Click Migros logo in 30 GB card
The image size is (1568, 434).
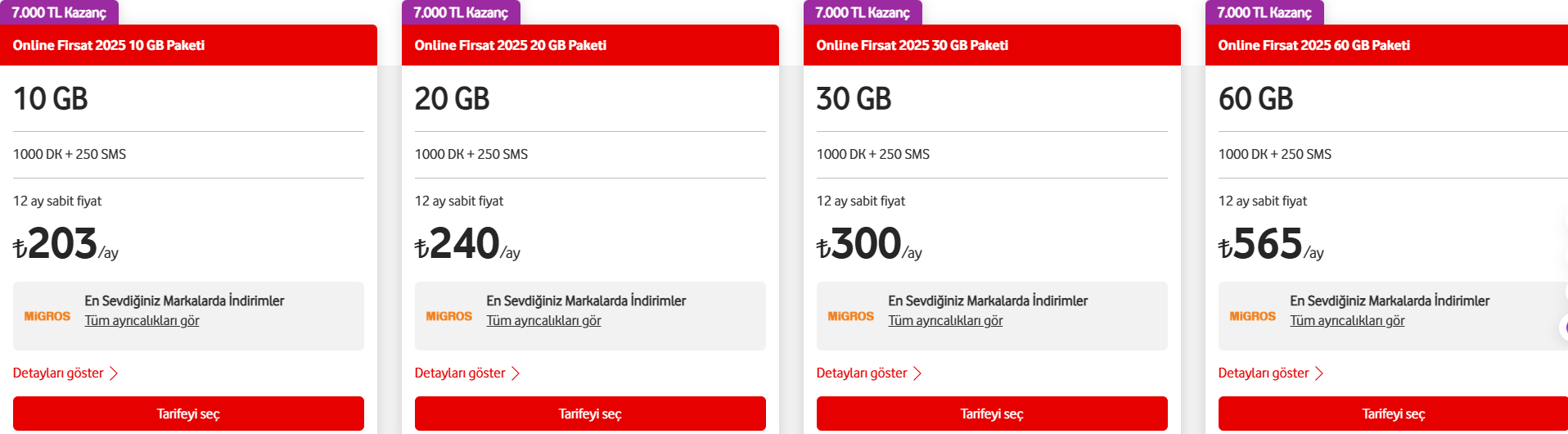tap(851, 316)
